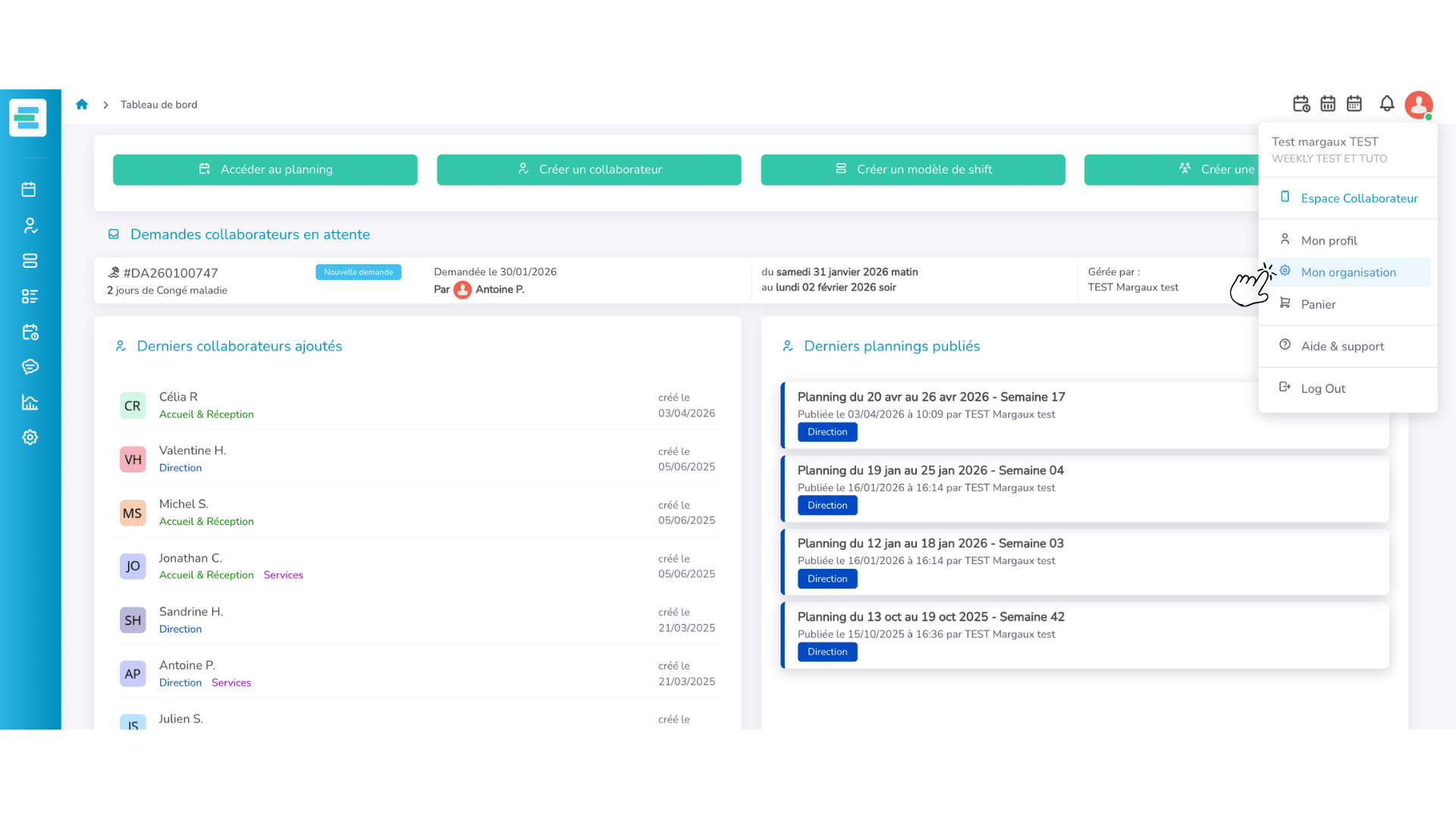Click Créer un collaborateur button
1456x819 pixels.
[589, 170]
